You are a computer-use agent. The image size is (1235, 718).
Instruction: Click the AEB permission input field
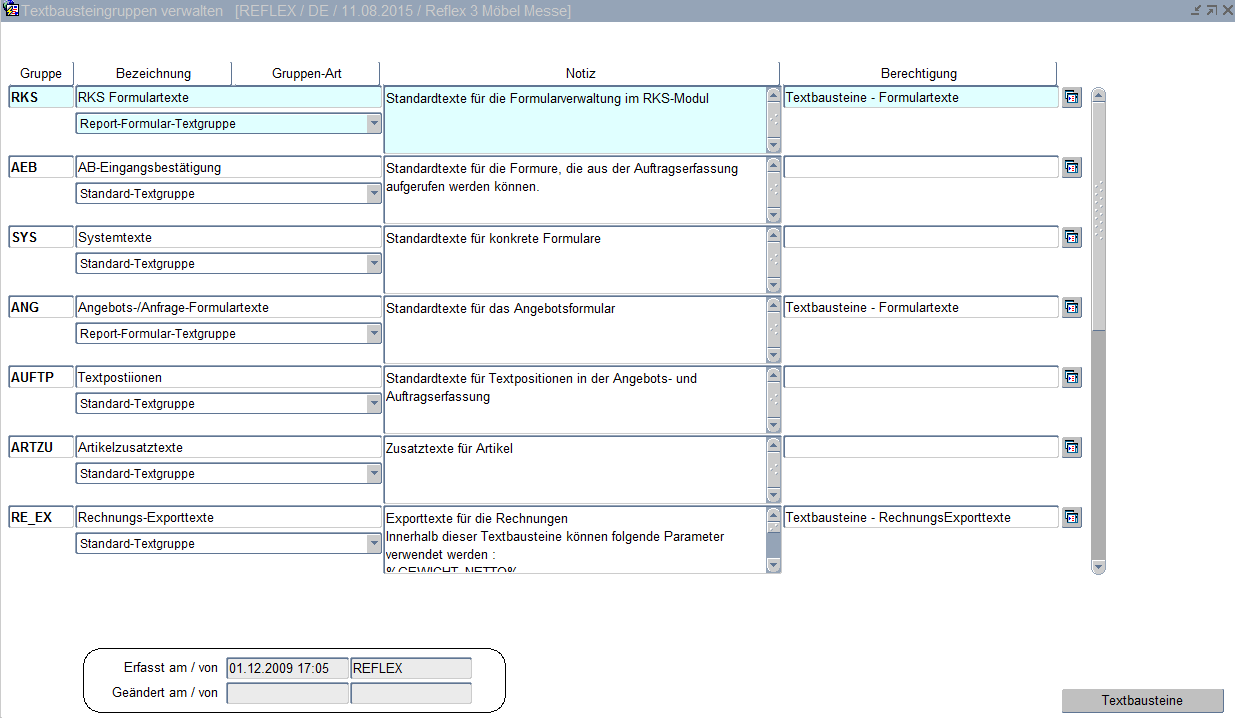point(920,168)
